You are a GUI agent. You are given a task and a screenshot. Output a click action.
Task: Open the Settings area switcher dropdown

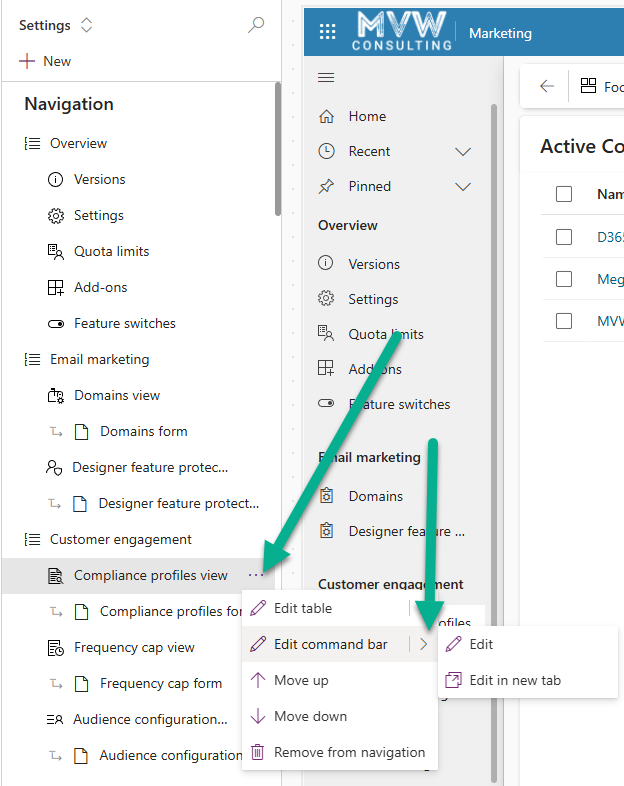(86, 25)
